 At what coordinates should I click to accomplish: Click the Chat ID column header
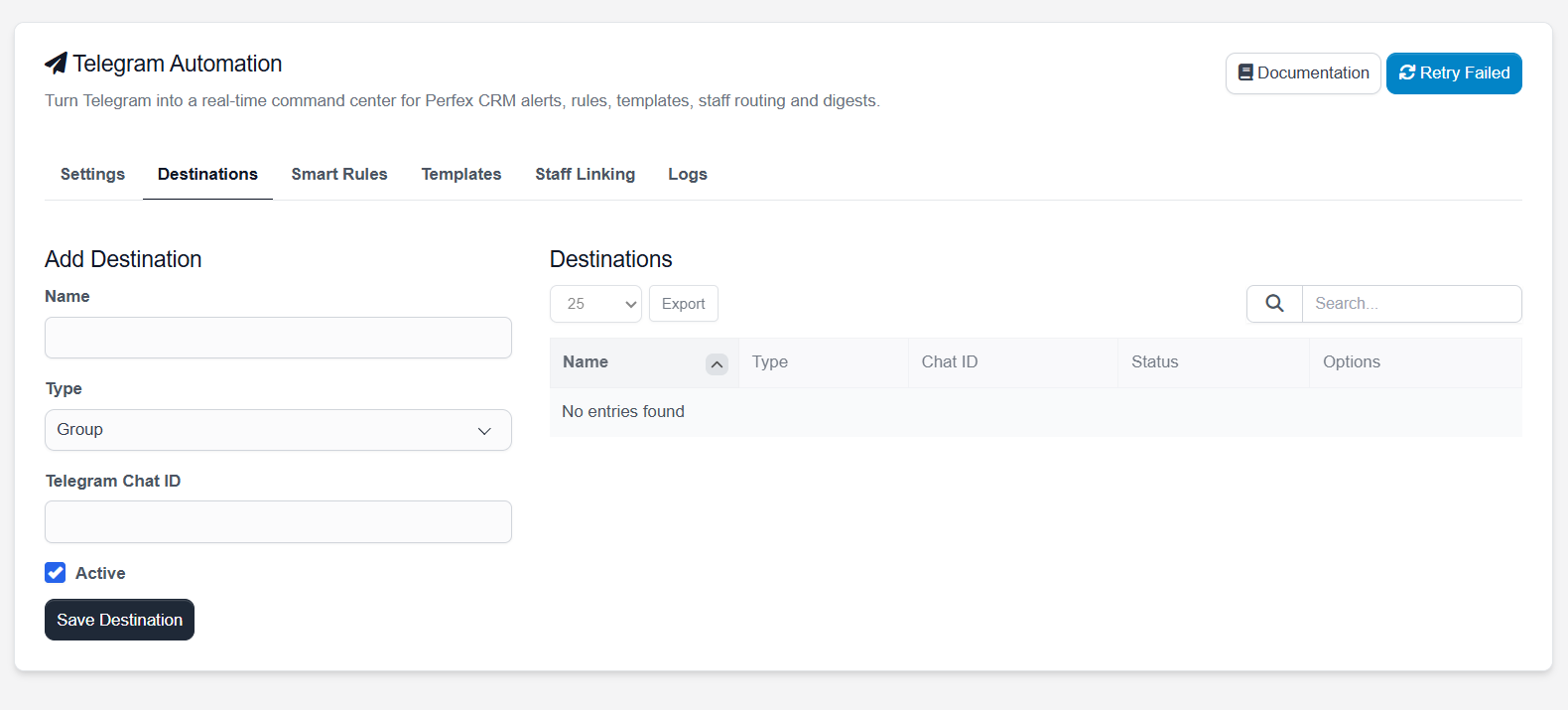(1013, 362)
